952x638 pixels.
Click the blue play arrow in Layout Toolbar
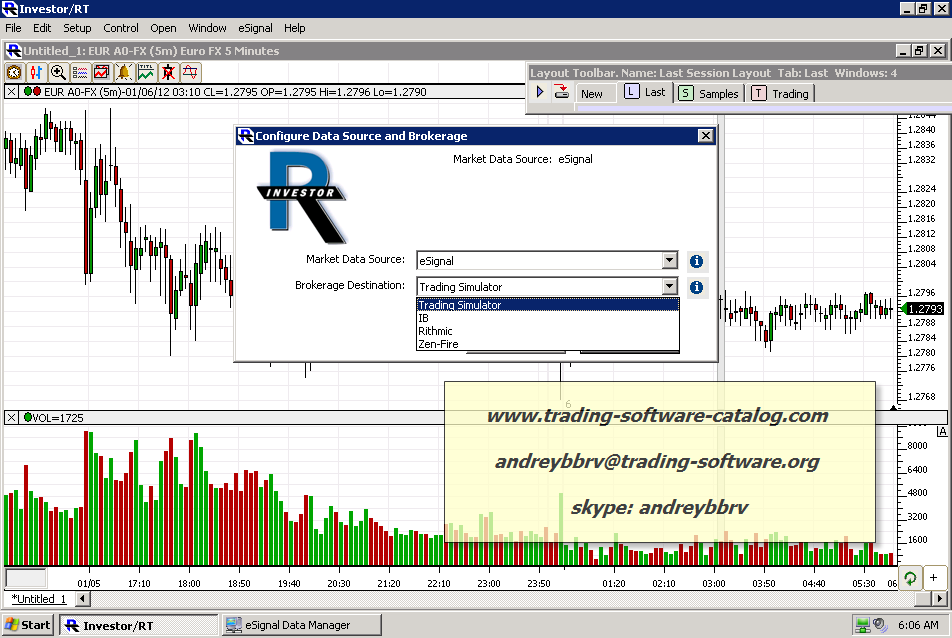click(x=540, y=92)
